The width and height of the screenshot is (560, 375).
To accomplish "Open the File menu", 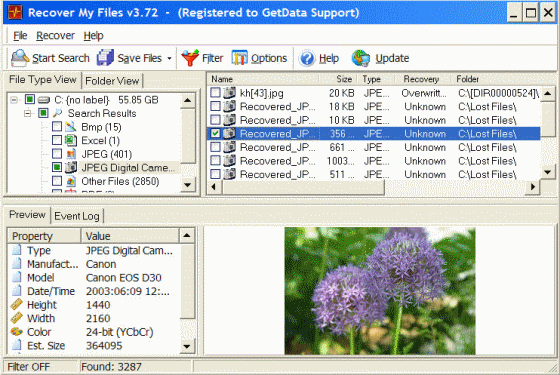I will pos(20,36).
